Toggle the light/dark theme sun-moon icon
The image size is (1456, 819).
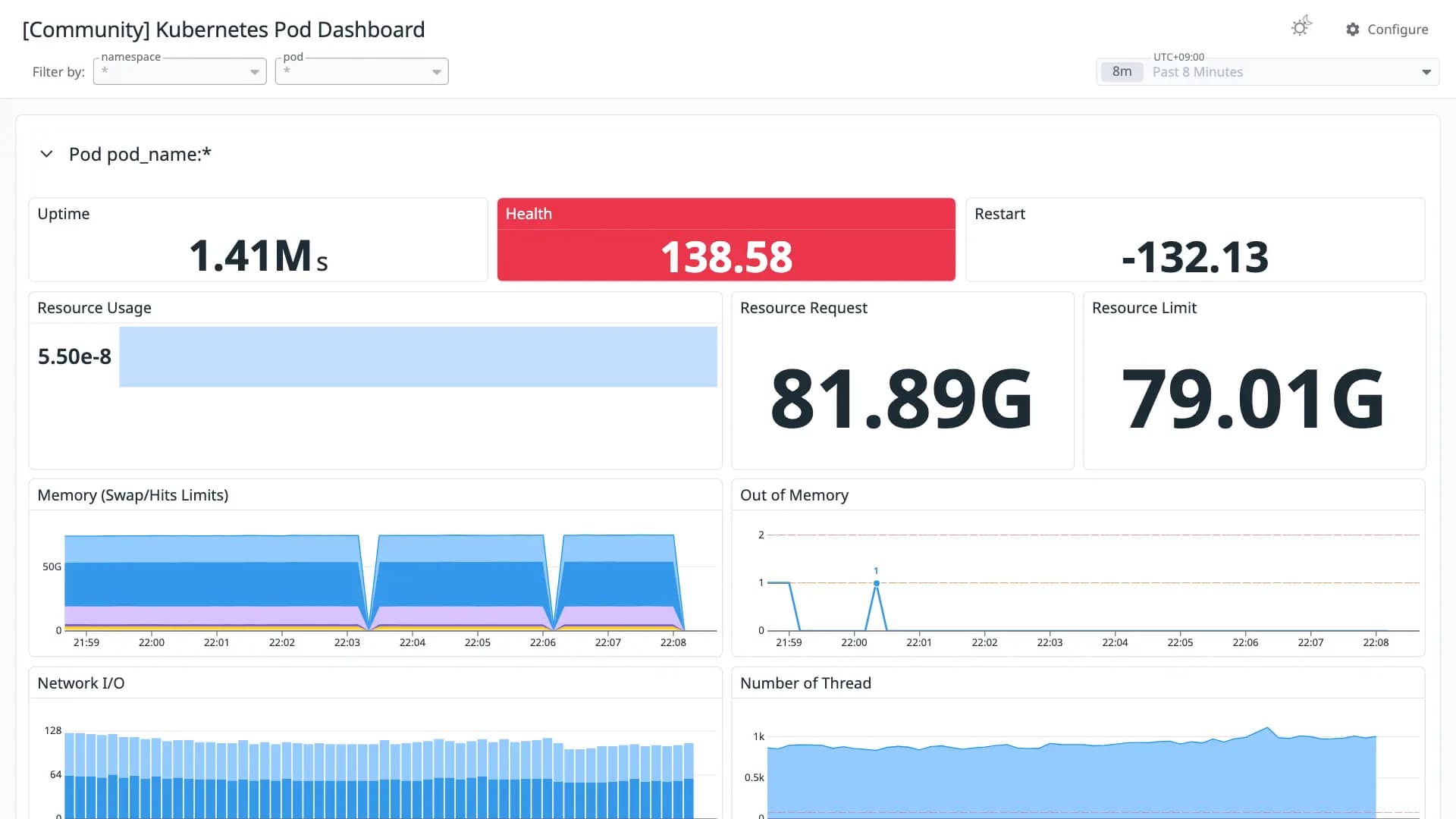1301,27
